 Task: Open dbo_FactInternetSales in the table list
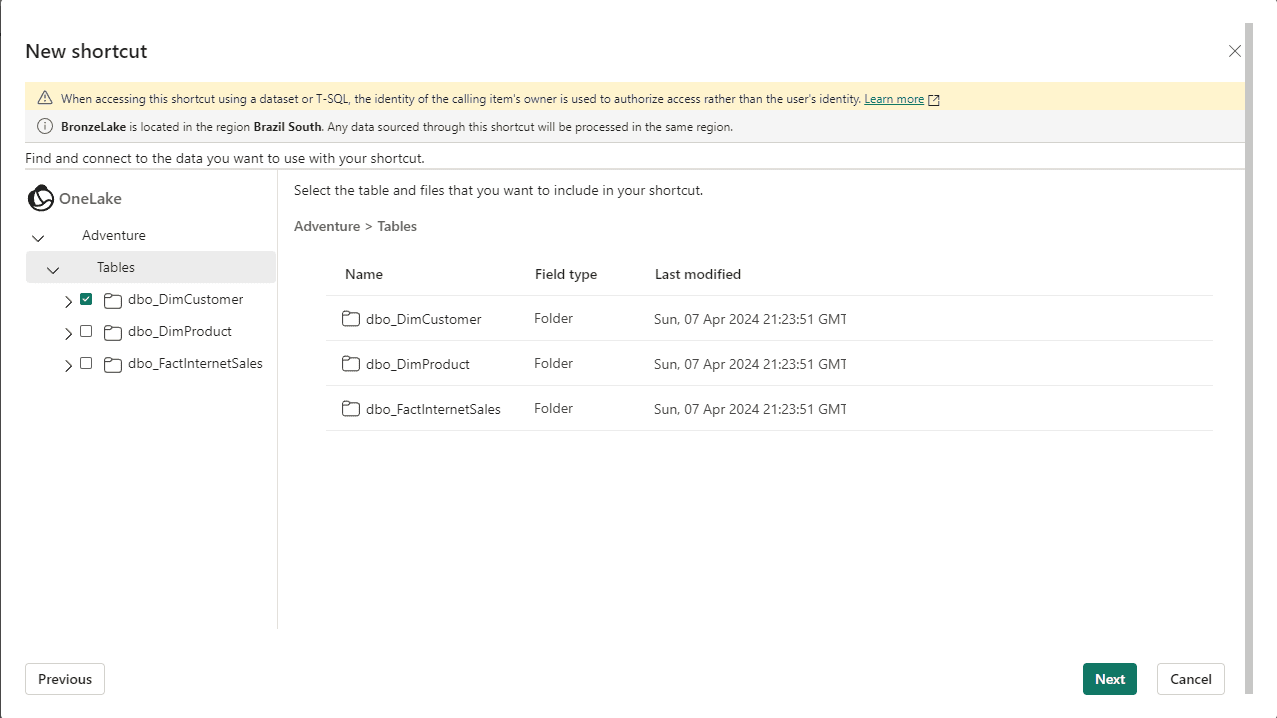[433, 409]
